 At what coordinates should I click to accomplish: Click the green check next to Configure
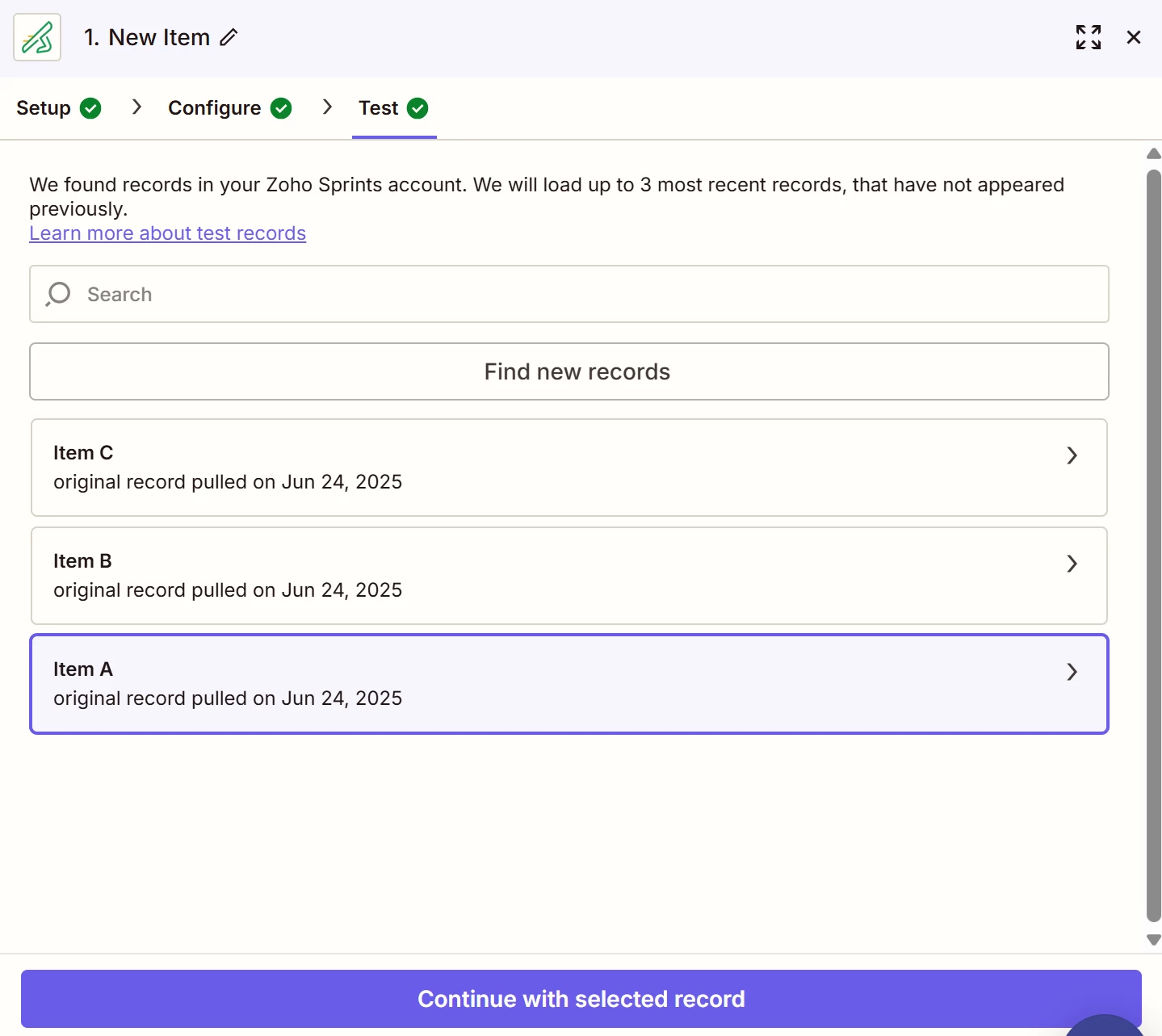[281, 108]
